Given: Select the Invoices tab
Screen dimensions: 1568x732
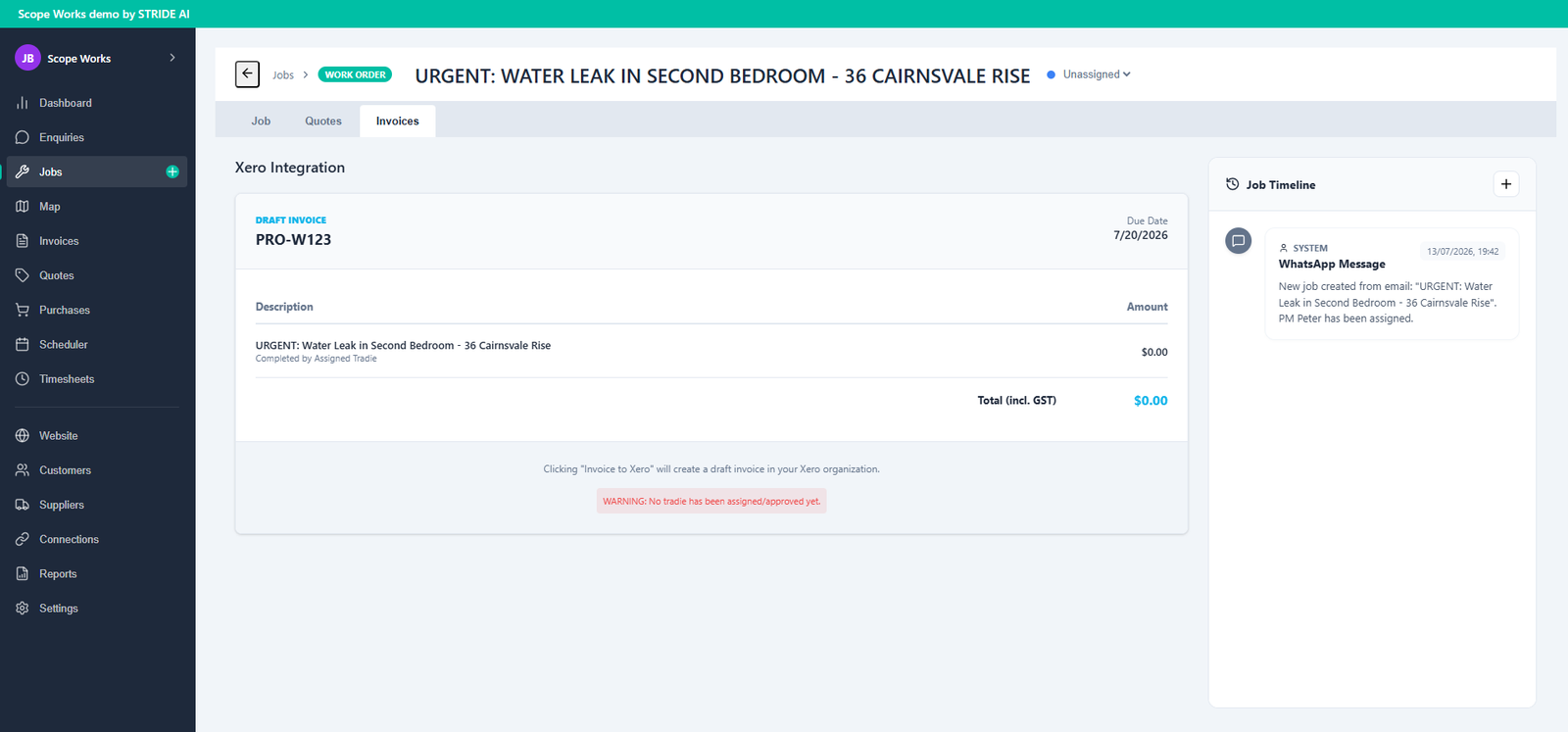Looking at the screenshot, I should coord(398,122).
